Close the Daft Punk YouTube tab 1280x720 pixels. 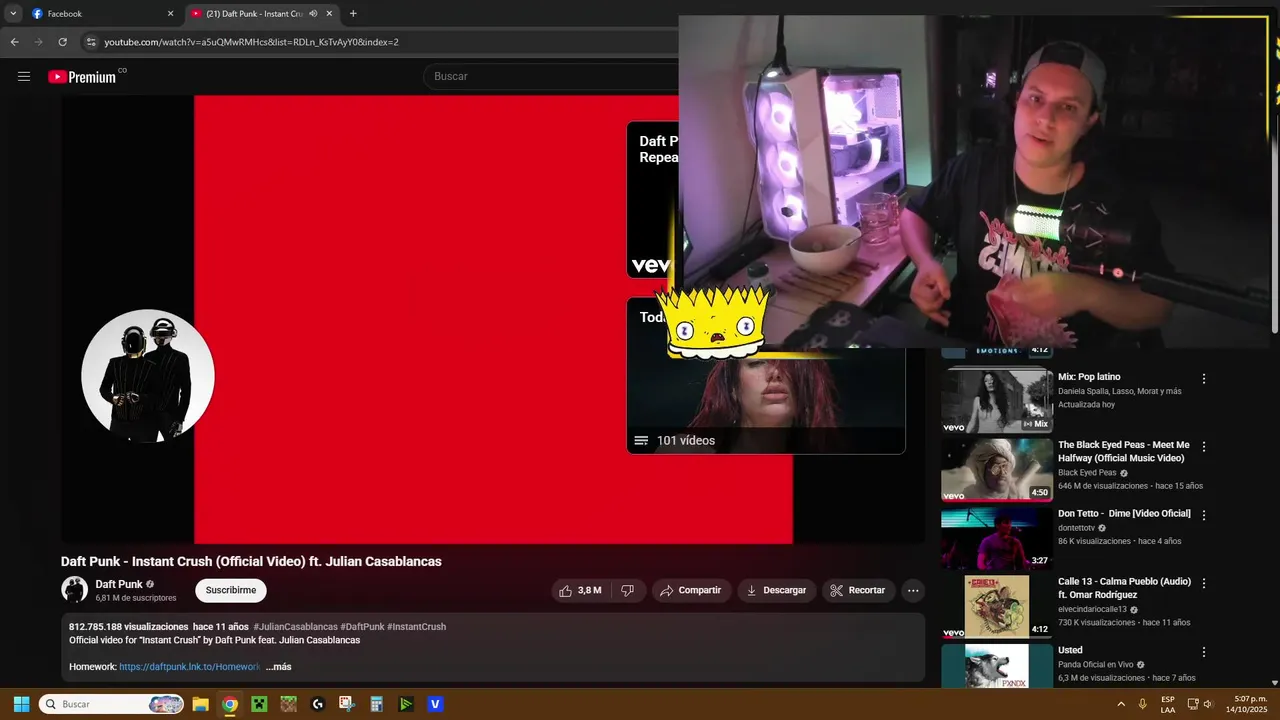329,14
